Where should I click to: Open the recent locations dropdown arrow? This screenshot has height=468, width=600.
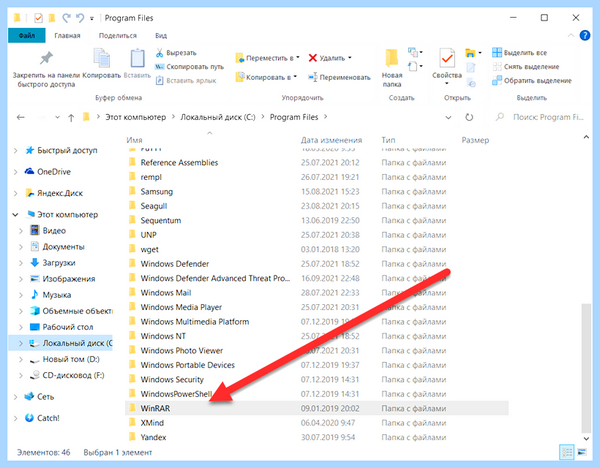(x=57, y=117)
